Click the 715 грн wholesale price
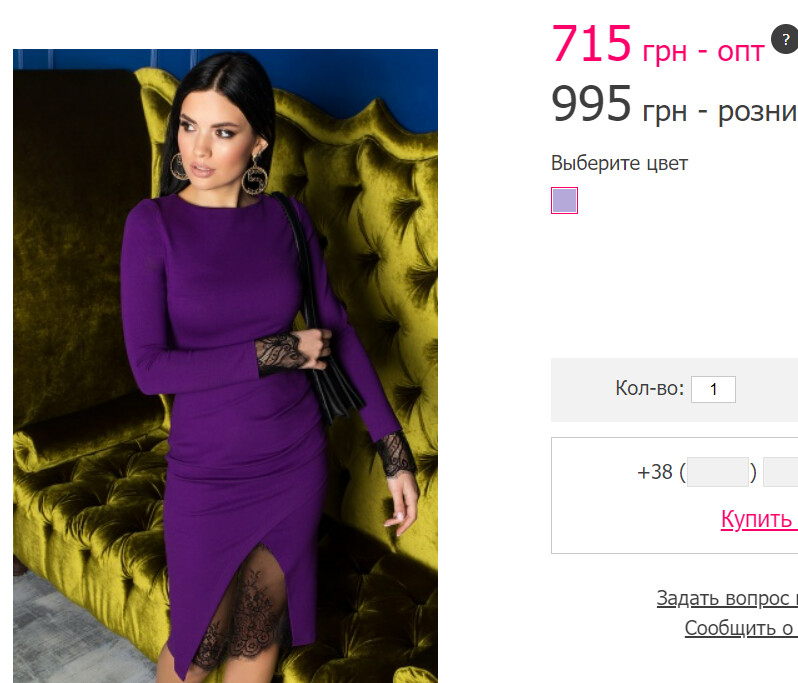 click(658, 44)
